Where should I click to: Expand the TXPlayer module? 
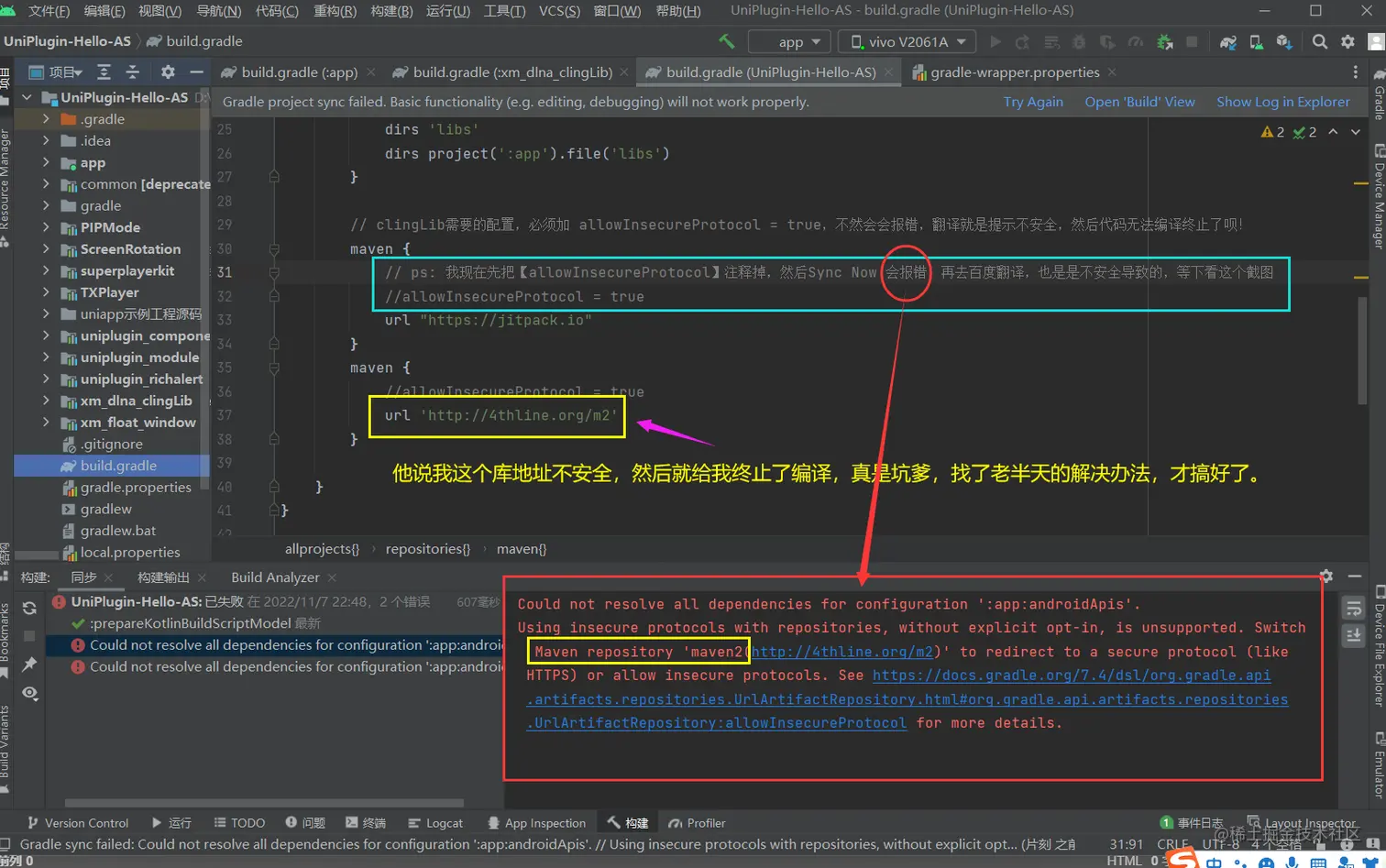46,292
